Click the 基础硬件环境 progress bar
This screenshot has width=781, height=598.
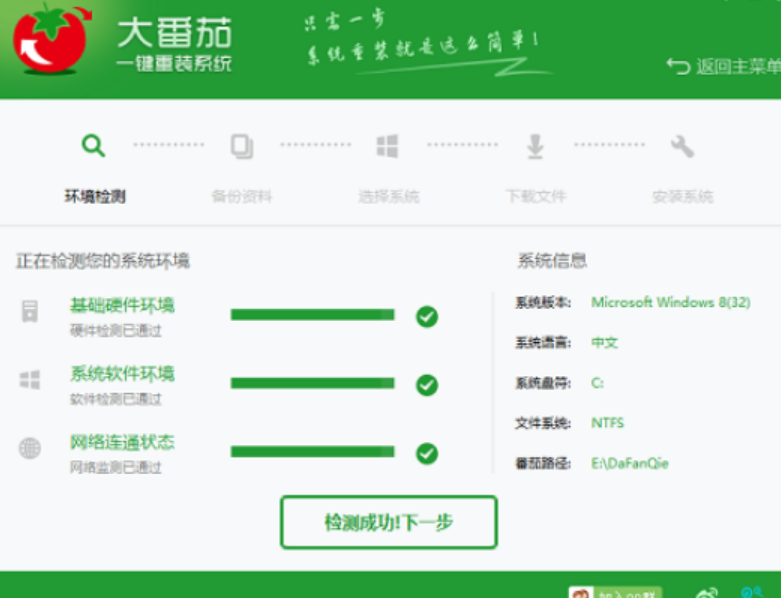[x=312, y=315]
